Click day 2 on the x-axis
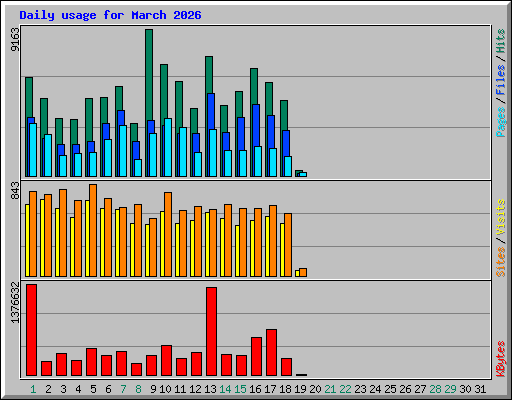This screenshot has width=512, height=400. click(48, 389)
